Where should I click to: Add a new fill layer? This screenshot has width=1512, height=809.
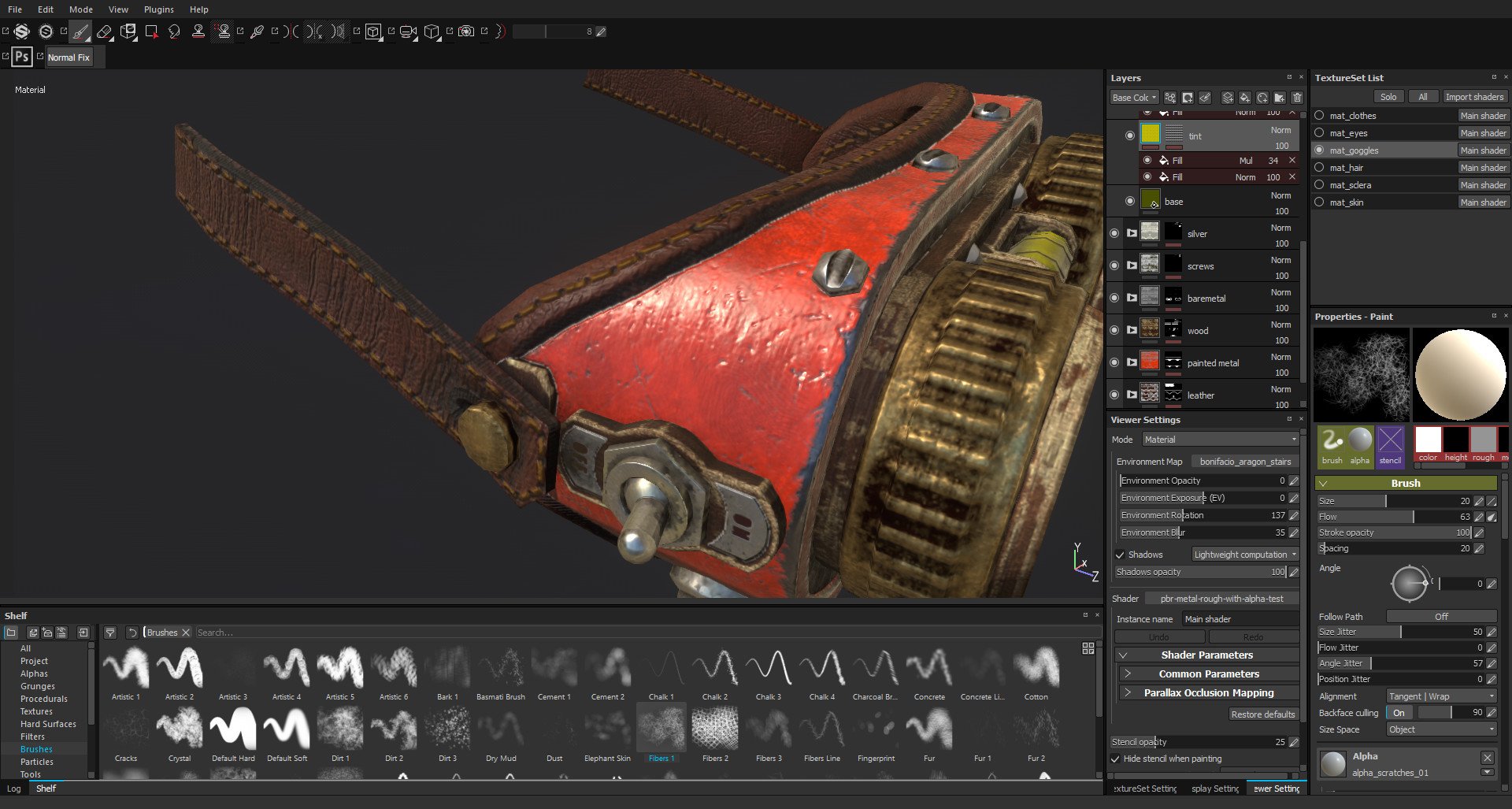click(1244, 98)
